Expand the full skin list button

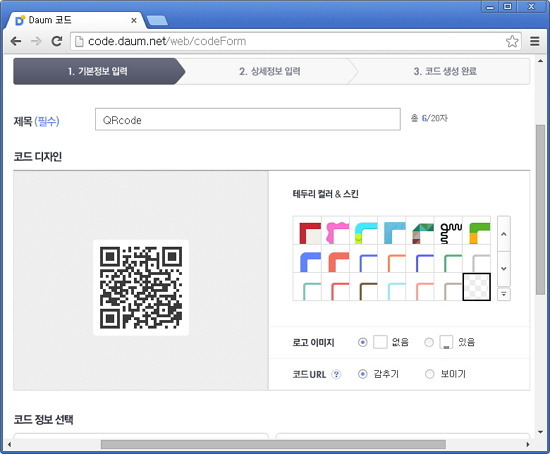(x=504, y=294)
